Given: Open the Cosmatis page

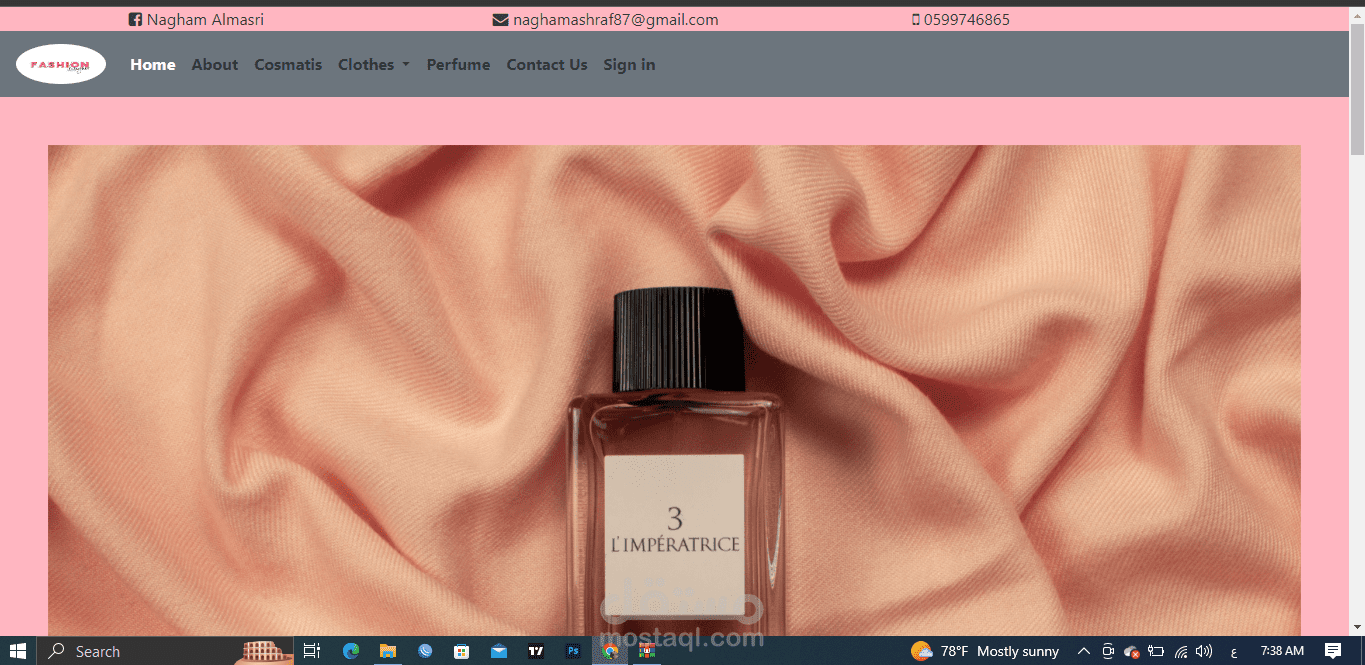Looking at the screenshot, I should click(288, 64).
